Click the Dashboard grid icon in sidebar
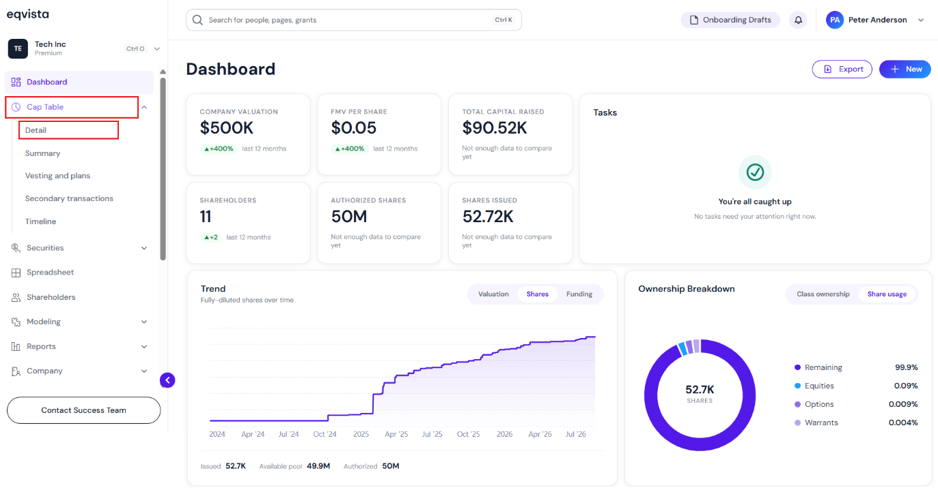938x490 pixels. click(x=16, y=82)
